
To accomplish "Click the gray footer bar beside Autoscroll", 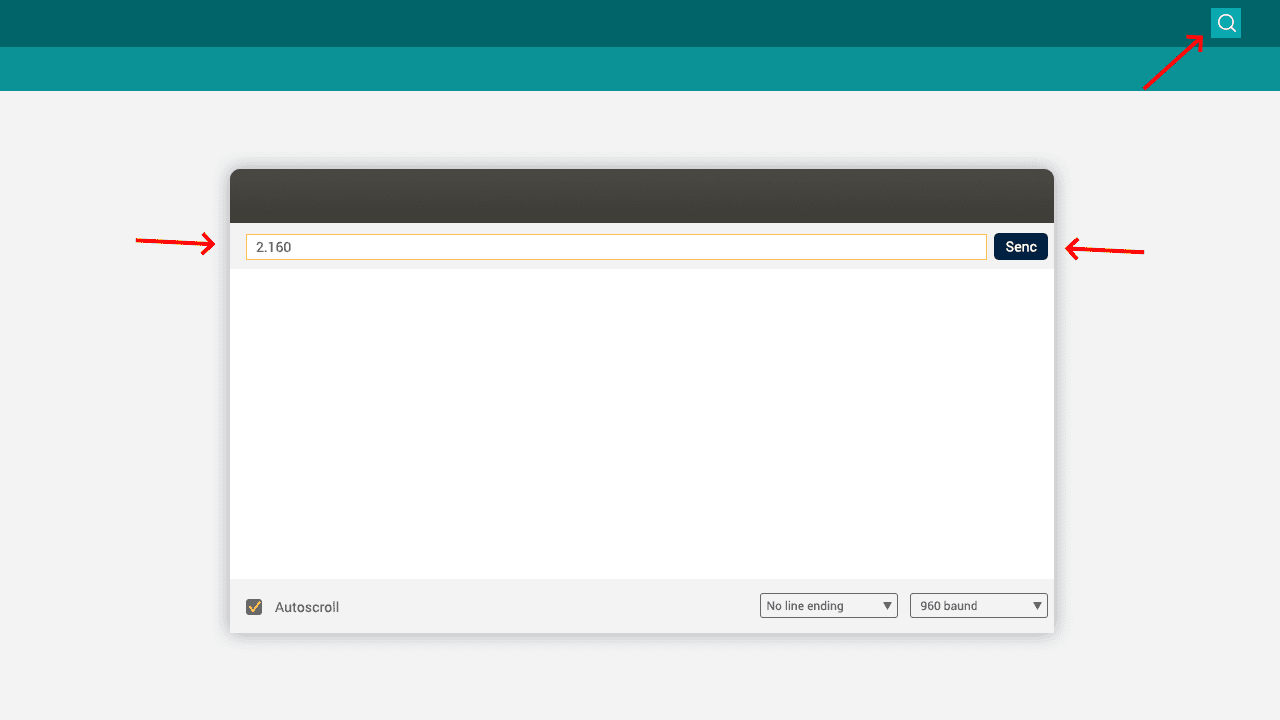I will pyautogui.click(x=550, y=606).
